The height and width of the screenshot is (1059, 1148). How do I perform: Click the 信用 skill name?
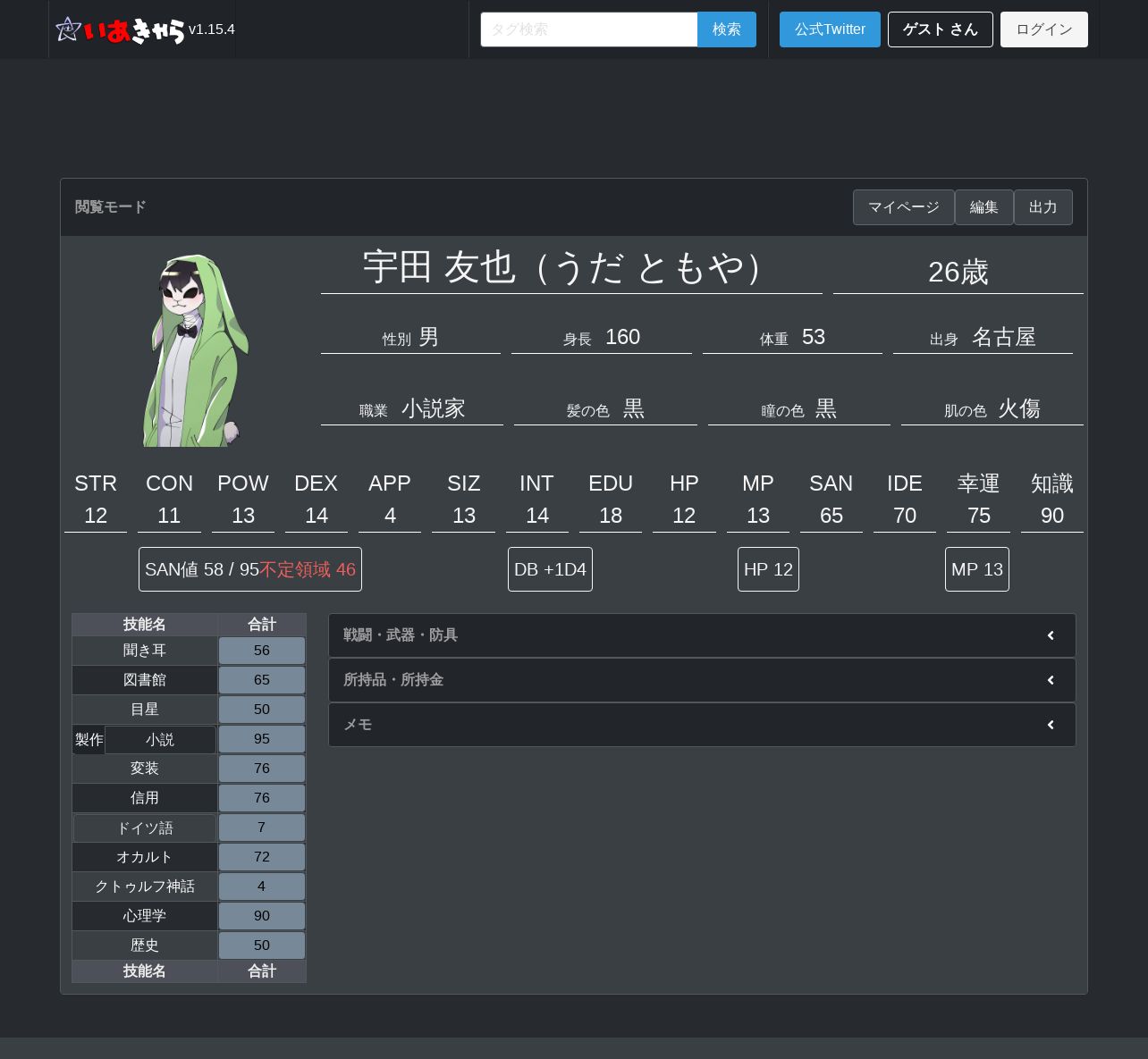tap(145, 798)
